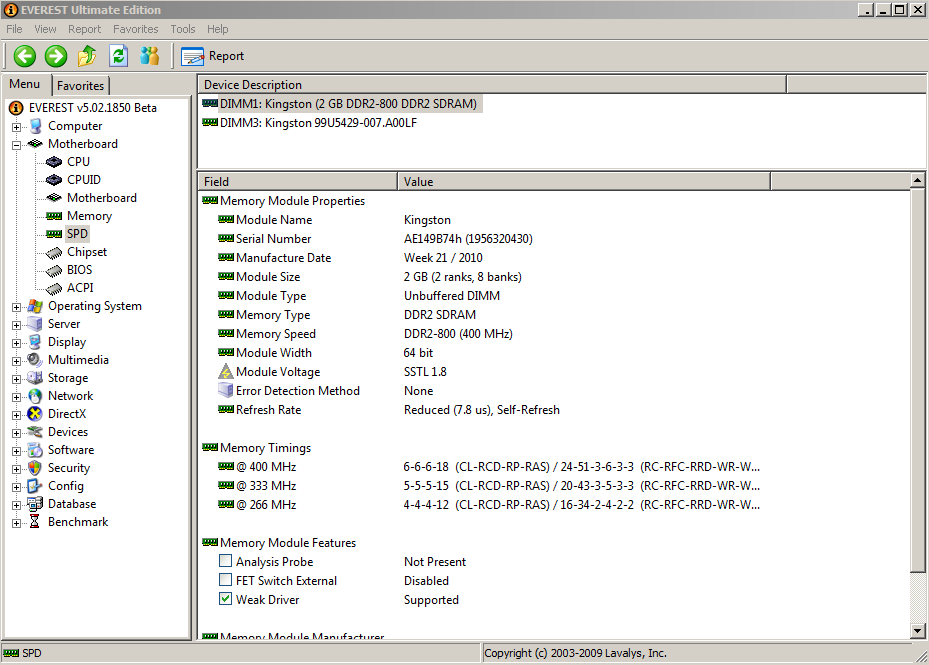This screenshot has width=929, height=665.
Task: Expand the Computer tree node
Action: pos(17,127)
